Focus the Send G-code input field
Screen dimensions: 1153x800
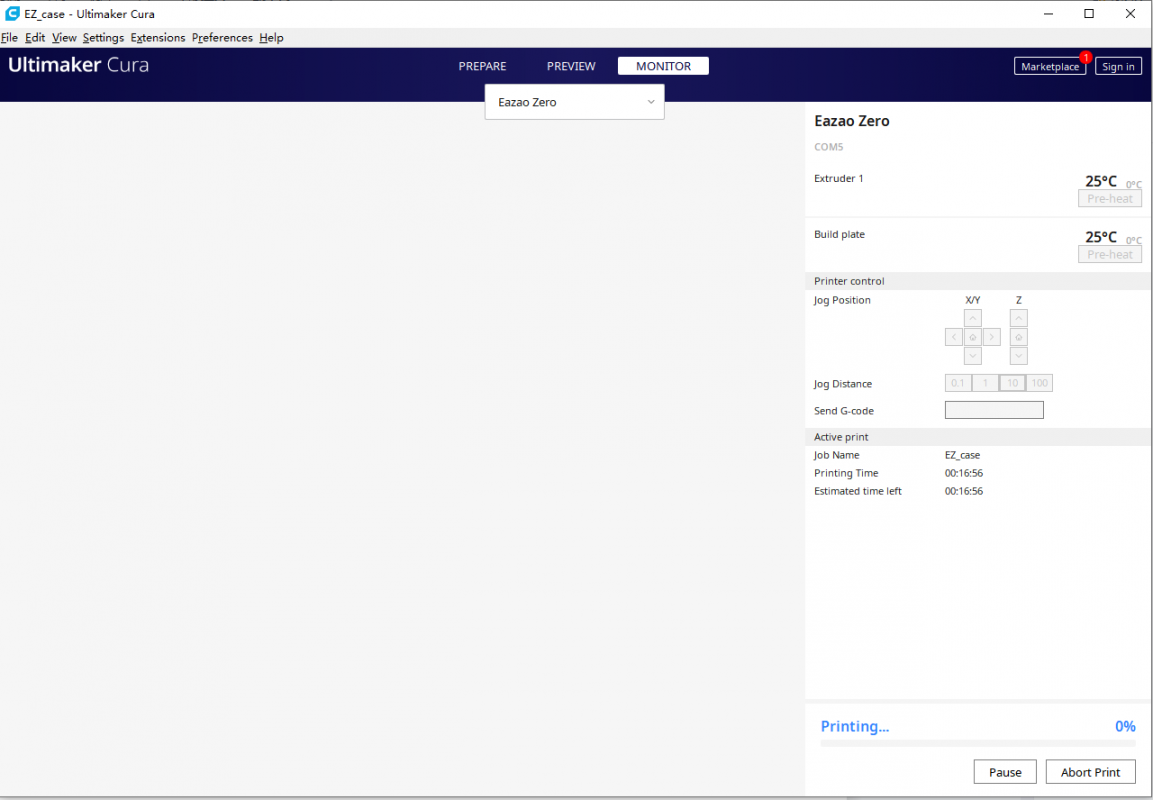pos(994,410)
